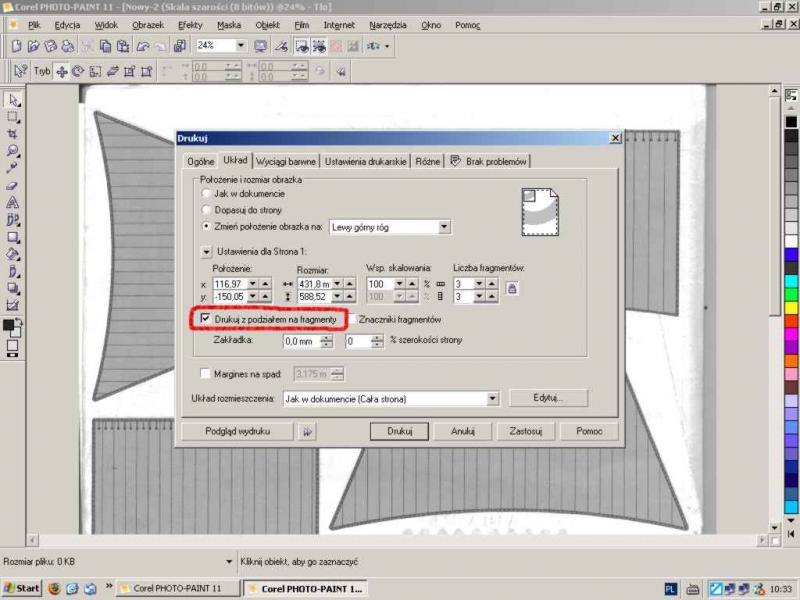Select the Text tool (letter A)
The width and height of the screenshot is (800, 600).
[x=13, y=203]
